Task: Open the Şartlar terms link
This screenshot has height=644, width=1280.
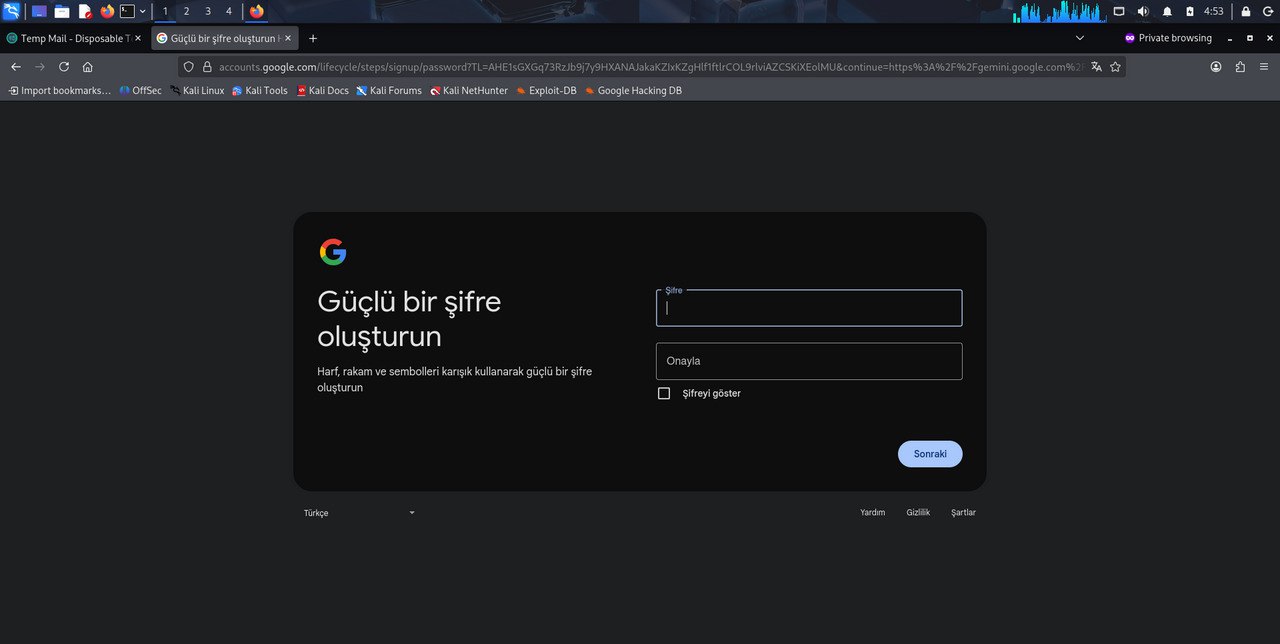Action: (x=963, y=512)
